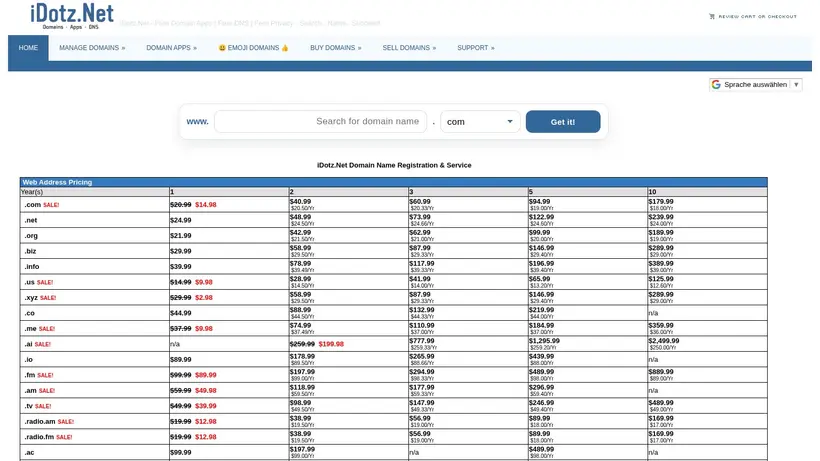Viewport: 820px width, 461px height.
Task: Click the .info 1-year price $39.99
Action: (x=180, y=267)
